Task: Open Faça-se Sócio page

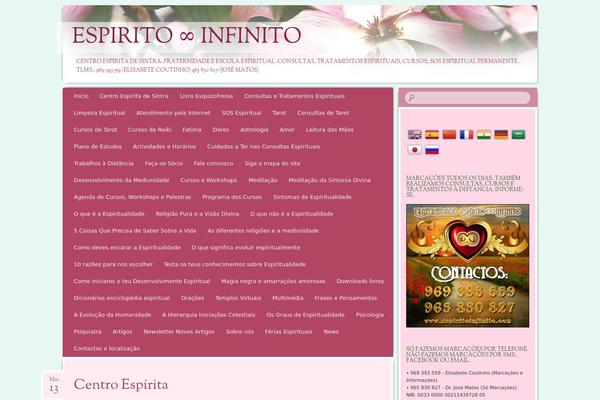Action: pyautogui.click(x=164, y=163)
